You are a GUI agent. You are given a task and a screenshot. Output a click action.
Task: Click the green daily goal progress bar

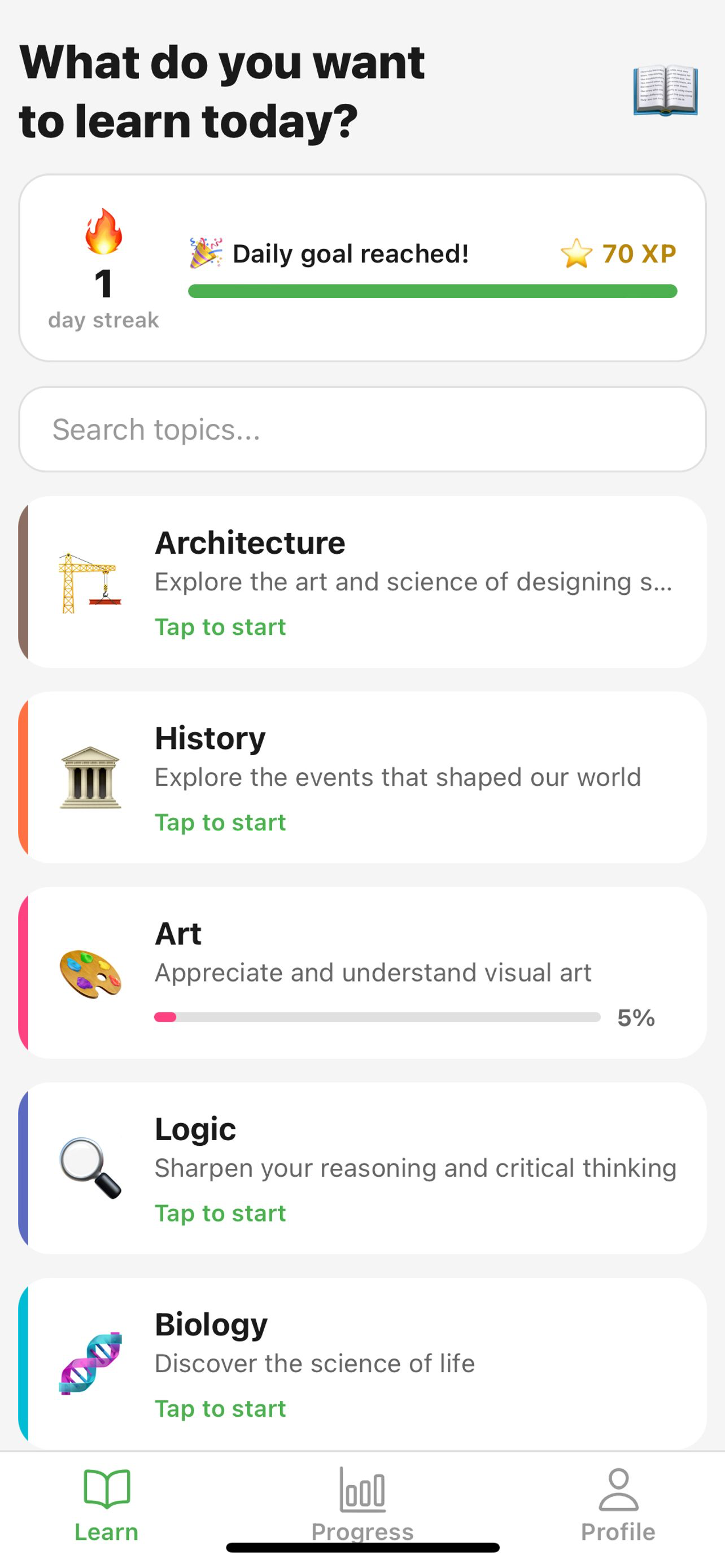(x=432, y=291)
